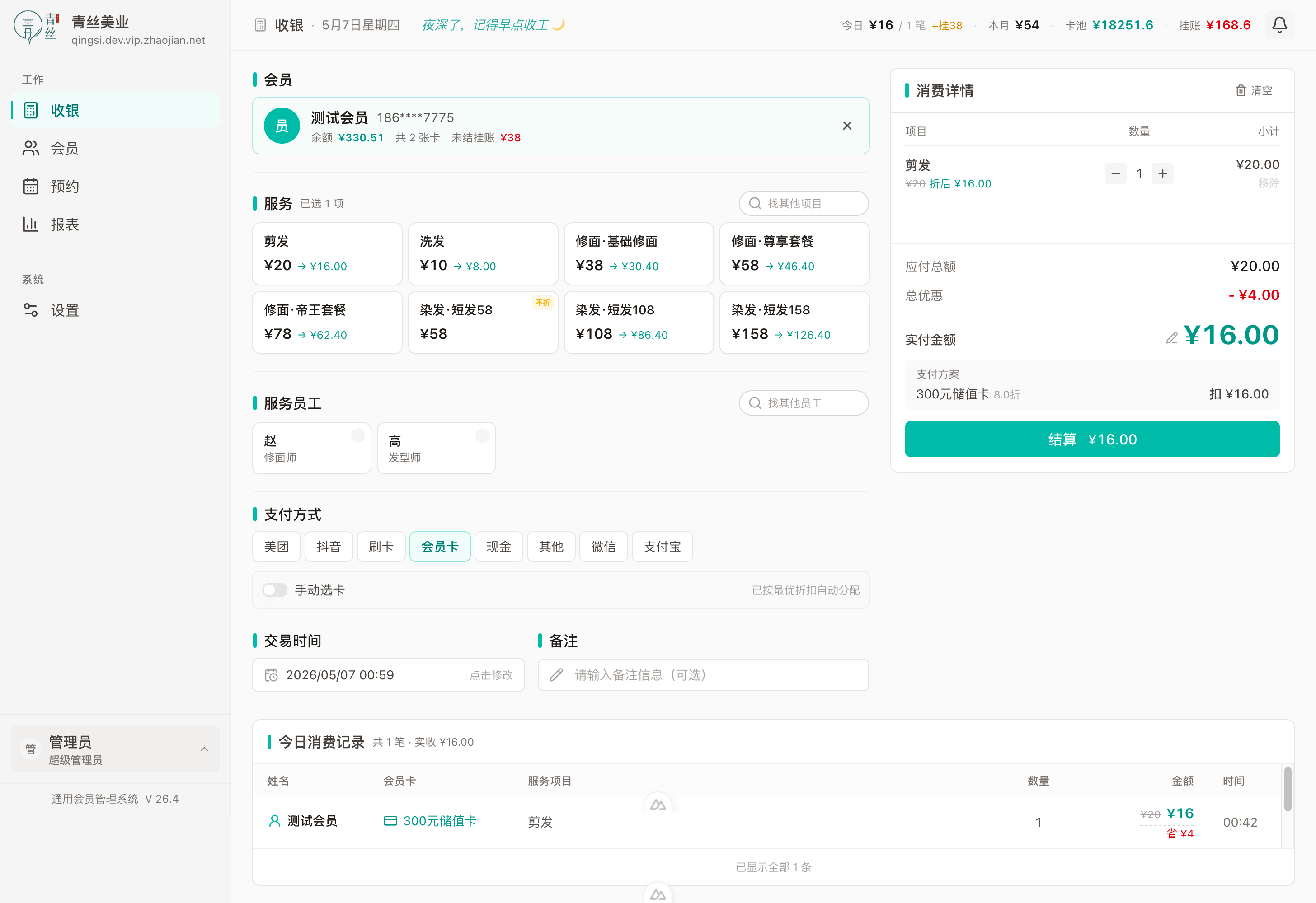Add 修面·帝王套餐 service card
The image size is (1316, 903).
(327, 322)
